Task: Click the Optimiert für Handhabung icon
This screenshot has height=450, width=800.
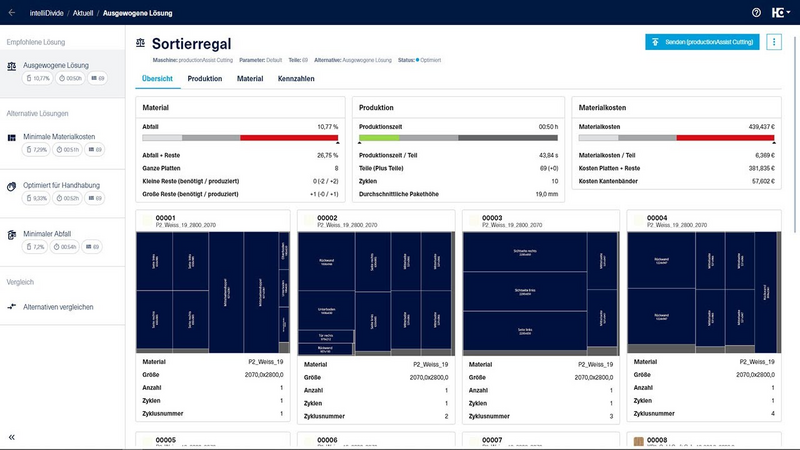Action: coord(12,185)
